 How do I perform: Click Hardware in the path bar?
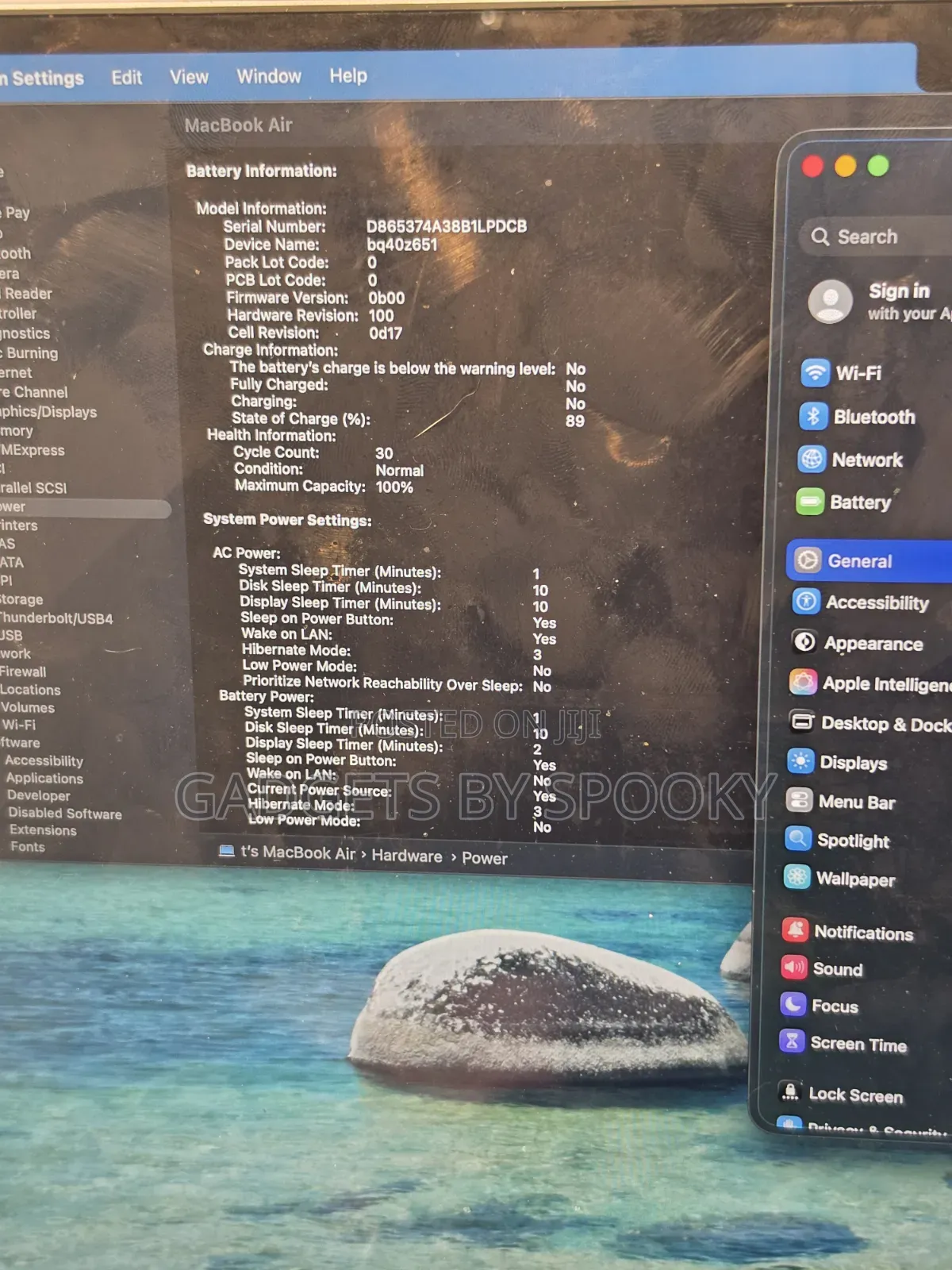(407, 856)
